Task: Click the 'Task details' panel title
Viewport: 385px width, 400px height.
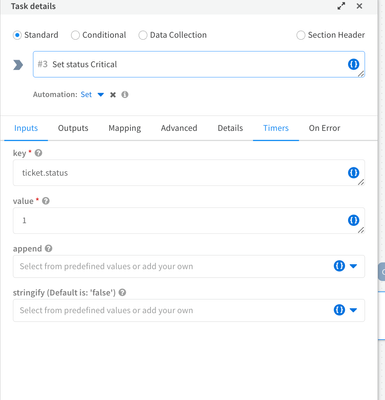Action: tap(33, 6)
